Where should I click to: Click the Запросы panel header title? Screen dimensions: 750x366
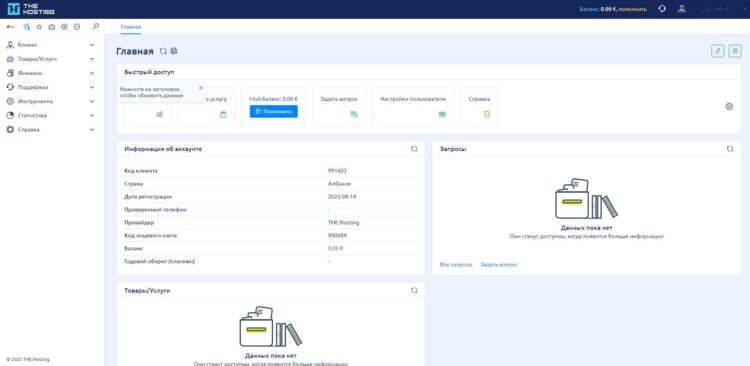[x=453, y=149]
